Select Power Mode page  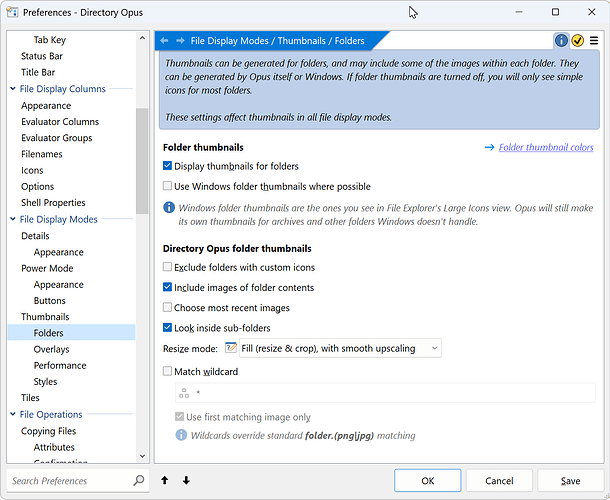click(x=47, y=268)
